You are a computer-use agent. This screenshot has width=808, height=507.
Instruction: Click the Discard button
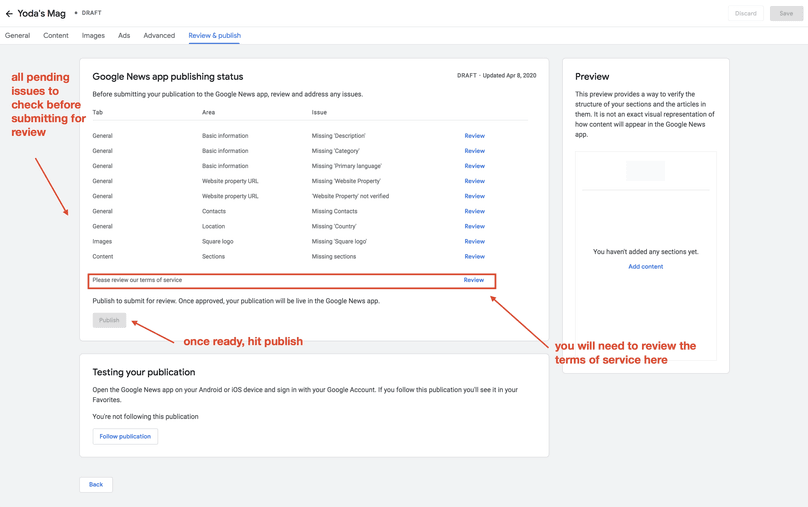click(746, 14)
